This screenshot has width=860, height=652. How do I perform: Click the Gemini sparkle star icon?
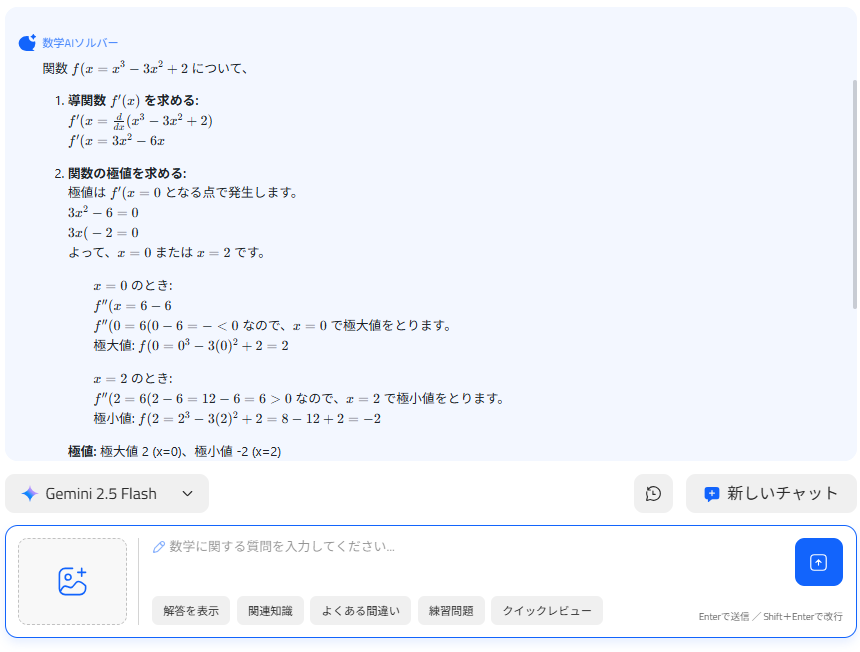click(x=29, y=494)
